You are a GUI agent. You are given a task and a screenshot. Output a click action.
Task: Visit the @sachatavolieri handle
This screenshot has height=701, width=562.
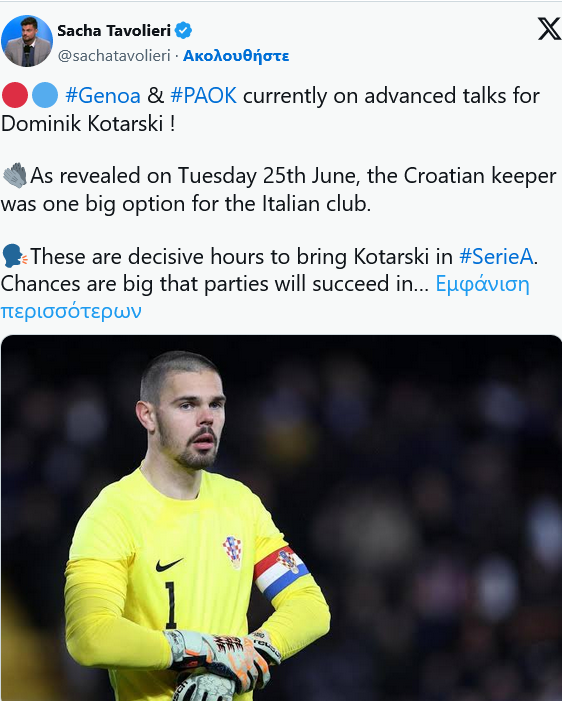coord(114,55)
